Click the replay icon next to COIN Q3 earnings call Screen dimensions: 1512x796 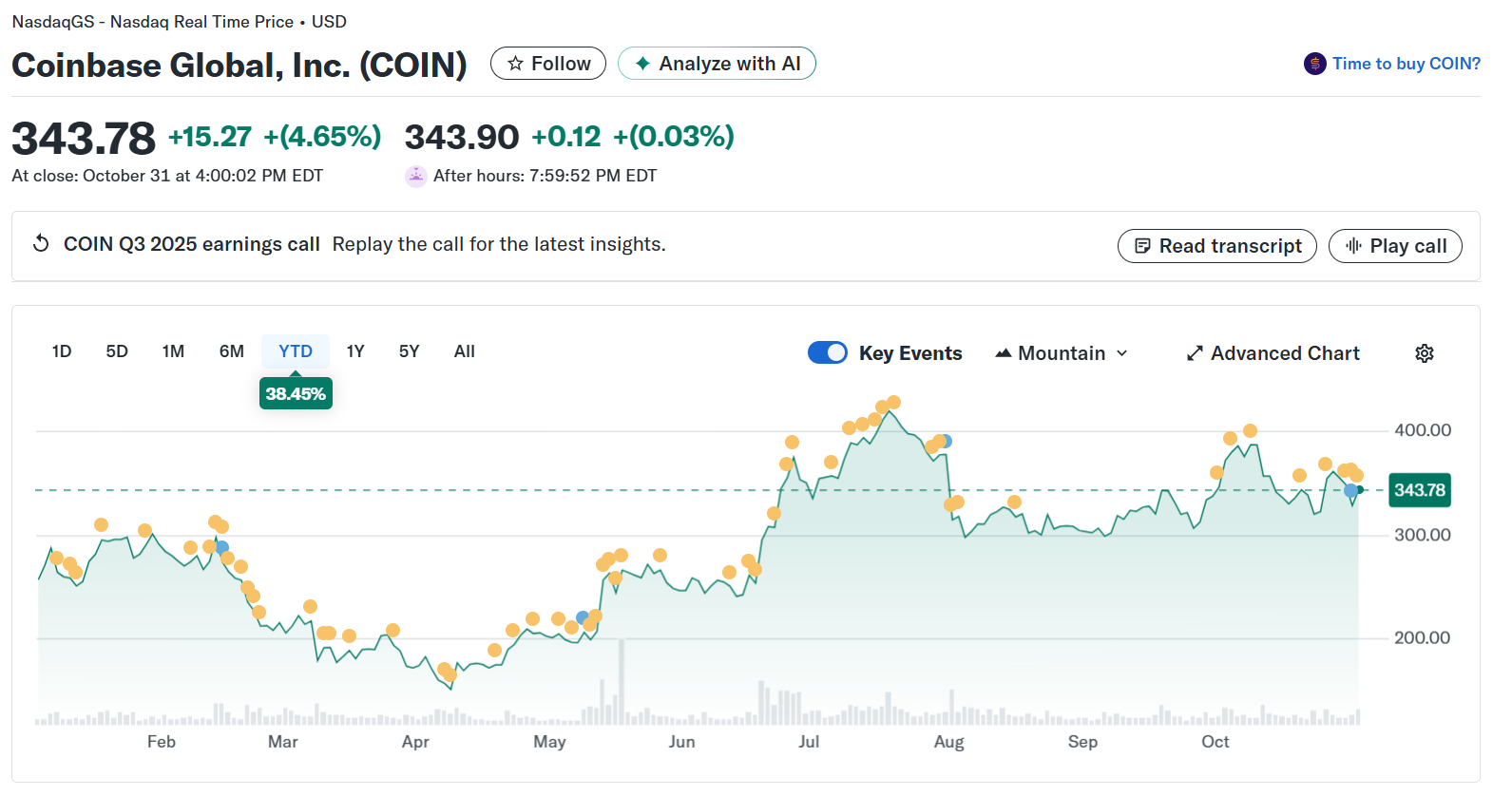click(x=40, y=243)
